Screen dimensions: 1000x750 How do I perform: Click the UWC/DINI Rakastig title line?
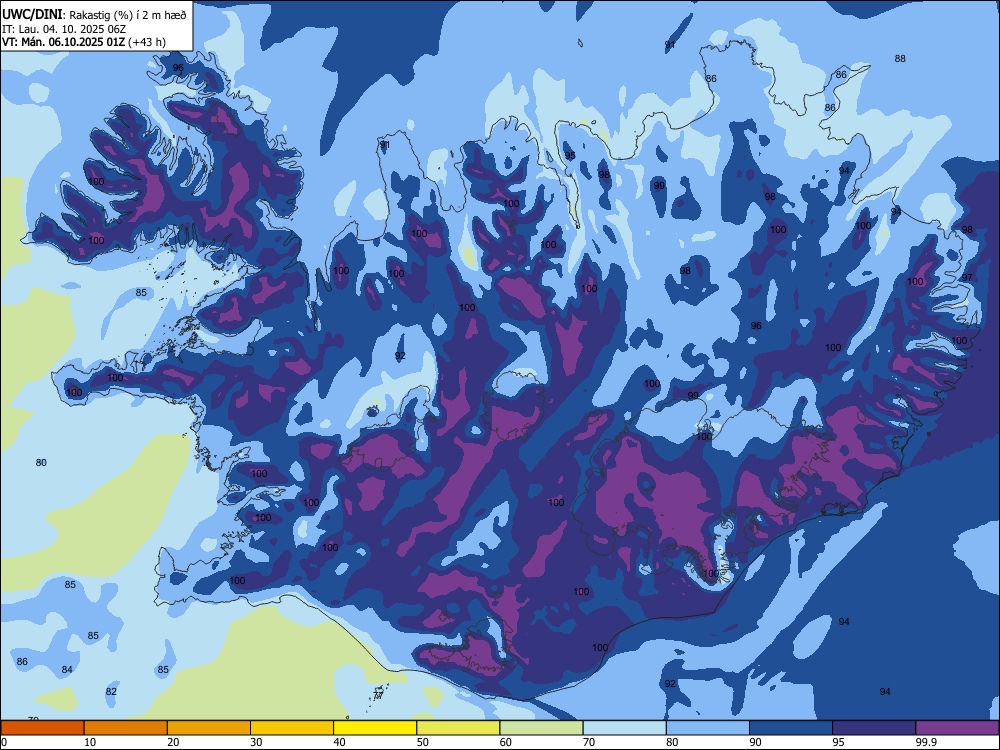(x=94, y=14)
